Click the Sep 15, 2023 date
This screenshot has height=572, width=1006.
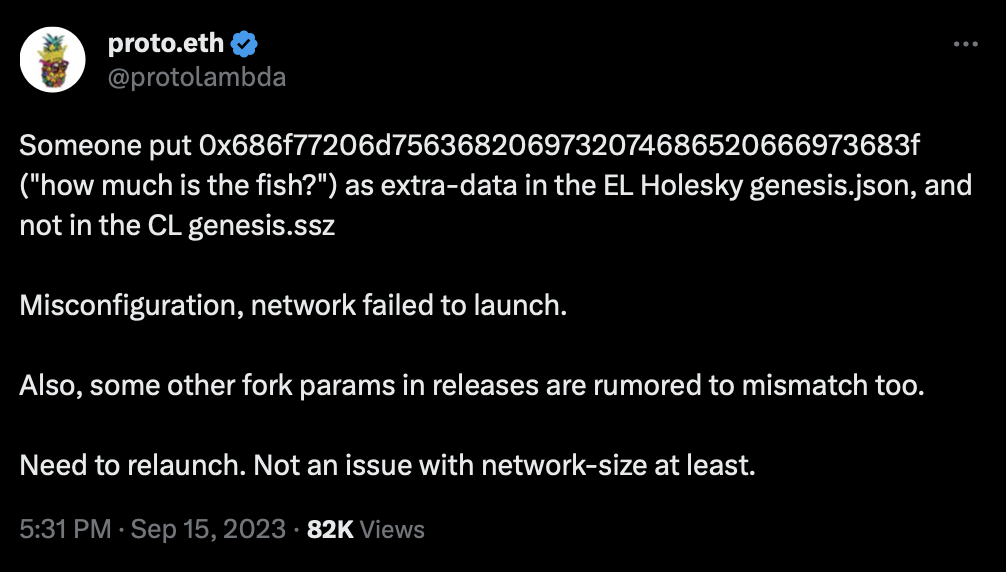[x=208, y=530]
